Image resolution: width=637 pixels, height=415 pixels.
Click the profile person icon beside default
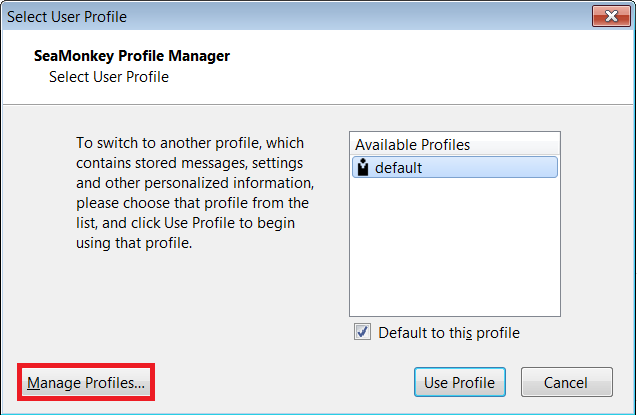(x=363, y=167)
